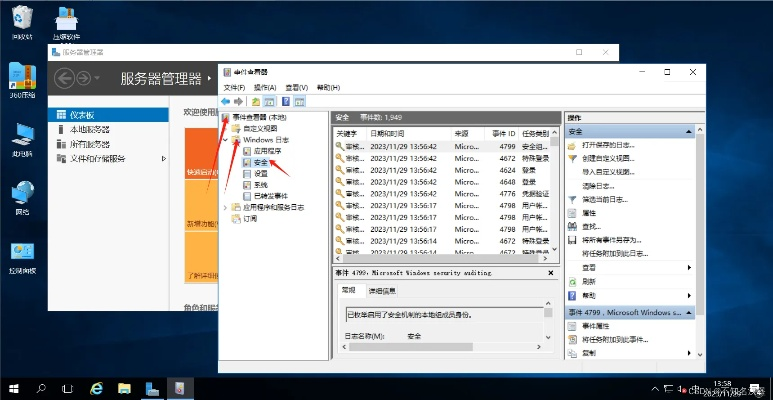773x400 pixels.
Task: Select the 此电脑 desktop icon
Action: pyautogui.click(x=22, y=140)
